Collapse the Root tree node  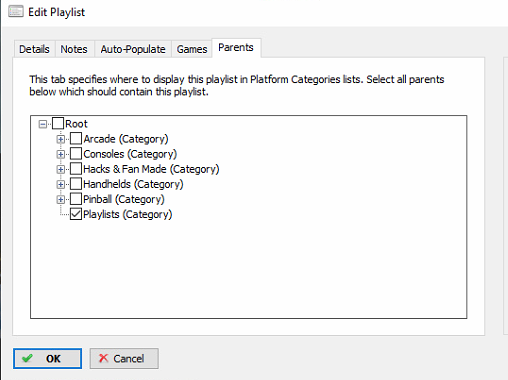coord(43,124)
